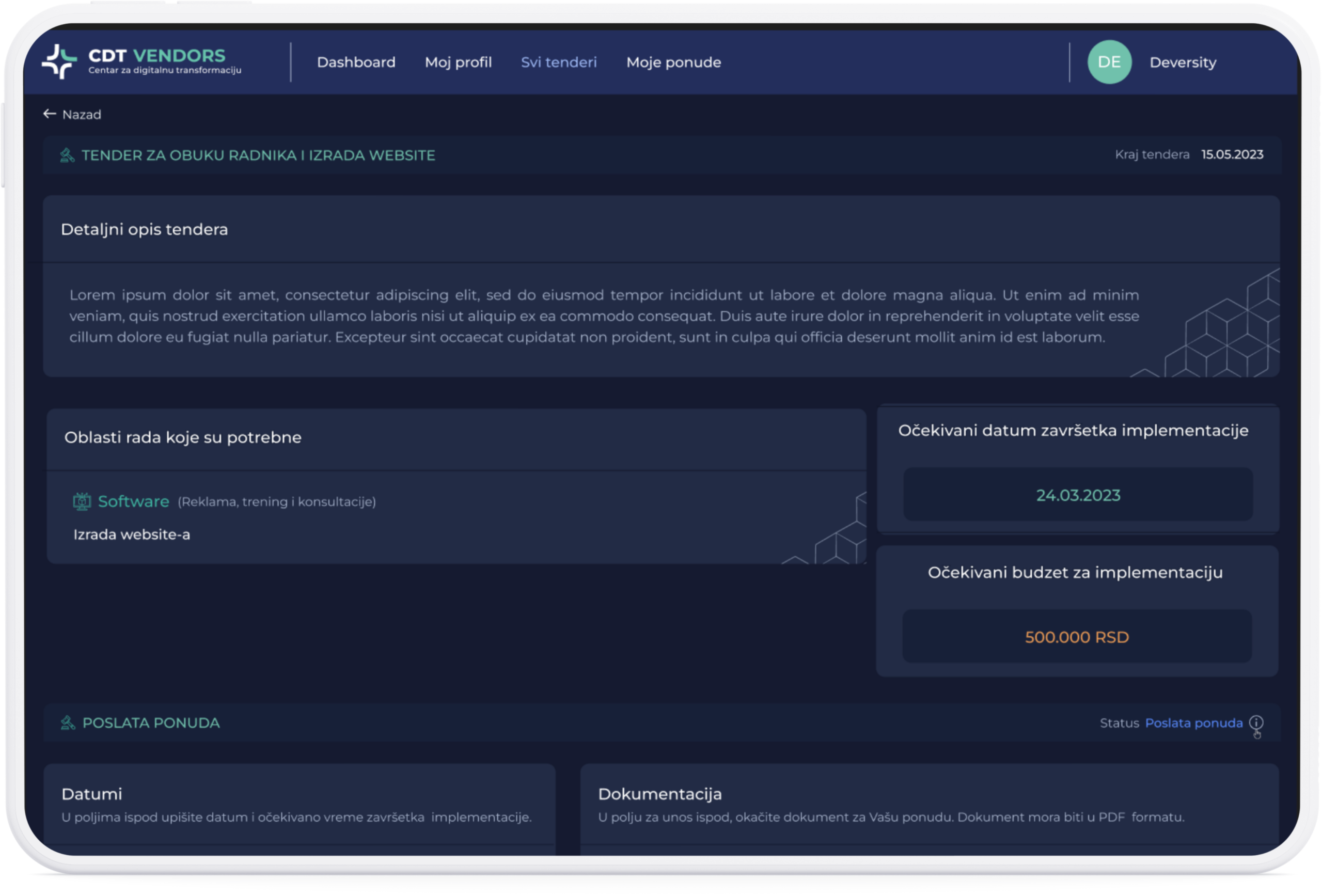Click the tender end date 15.05.2023

[1232, 155]
